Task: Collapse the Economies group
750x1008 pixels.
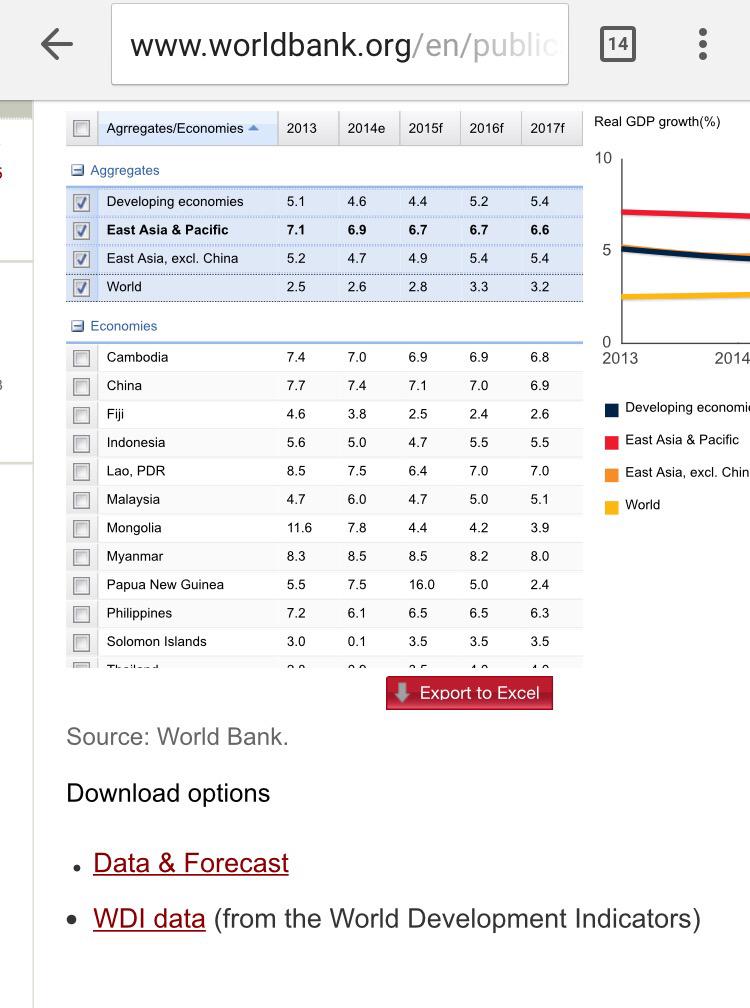Action: pos(78,326)
